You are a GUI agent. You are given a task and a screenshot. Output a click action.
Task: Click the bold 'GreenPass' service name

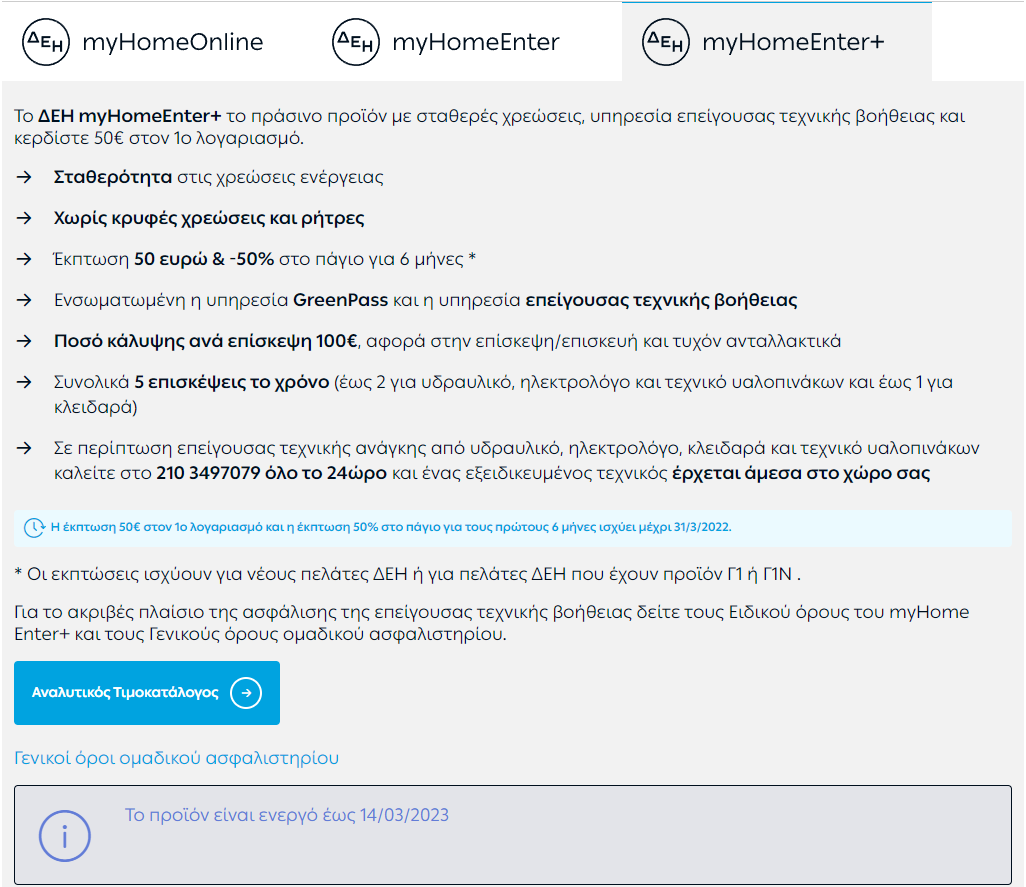340,300
